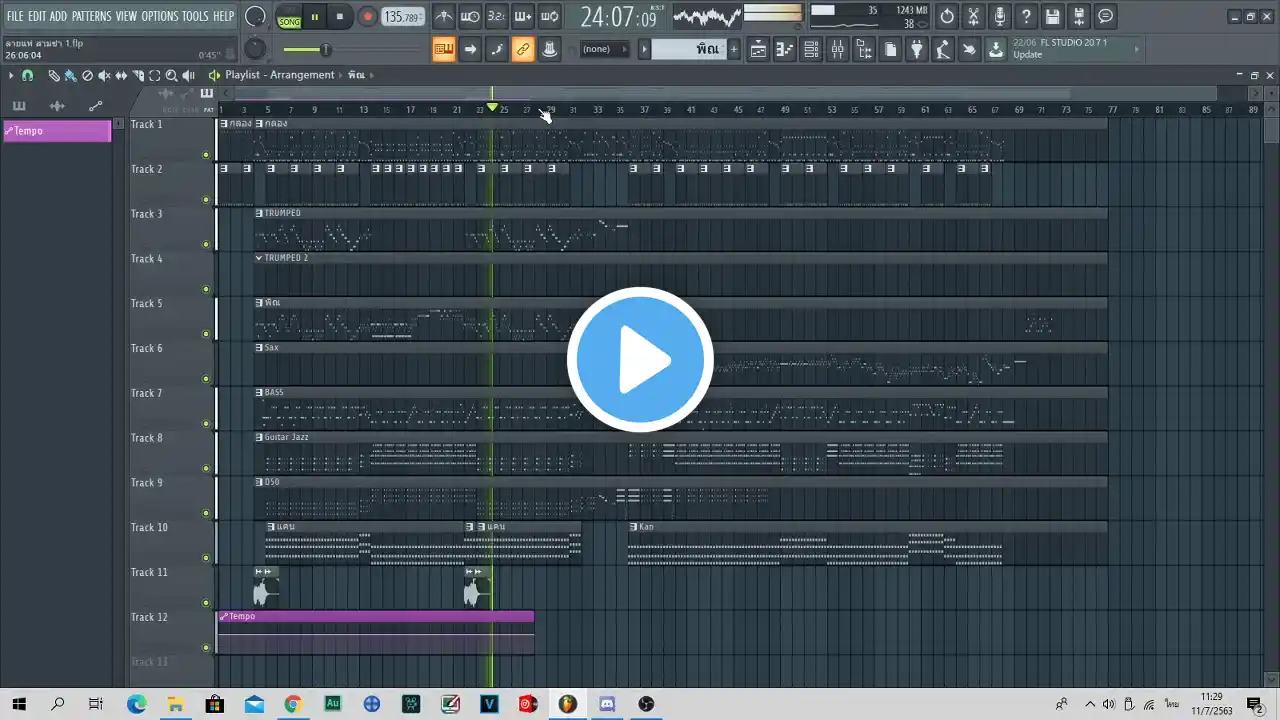Image resolution: width=1280 pixels, height=720 pixels.
Task: Toggle loop recording button
Action: pos(549,16)
